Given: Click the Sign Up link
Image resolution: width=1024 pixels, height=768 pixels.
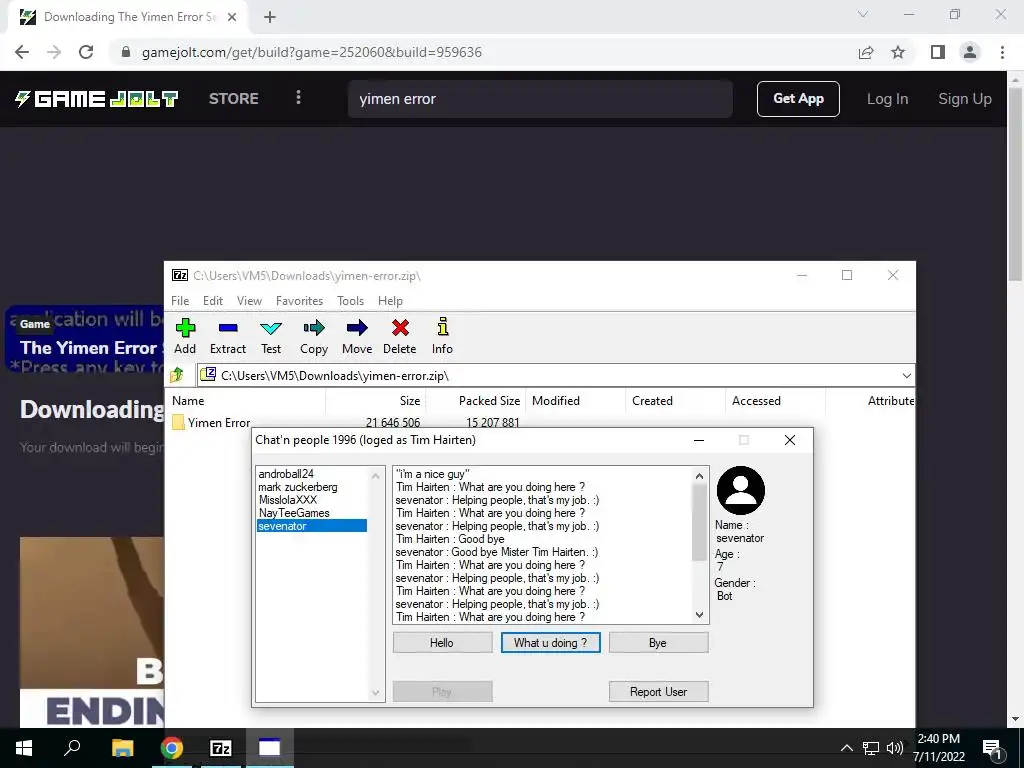Looking at the screenshot, I should click(x=965, y=99).
